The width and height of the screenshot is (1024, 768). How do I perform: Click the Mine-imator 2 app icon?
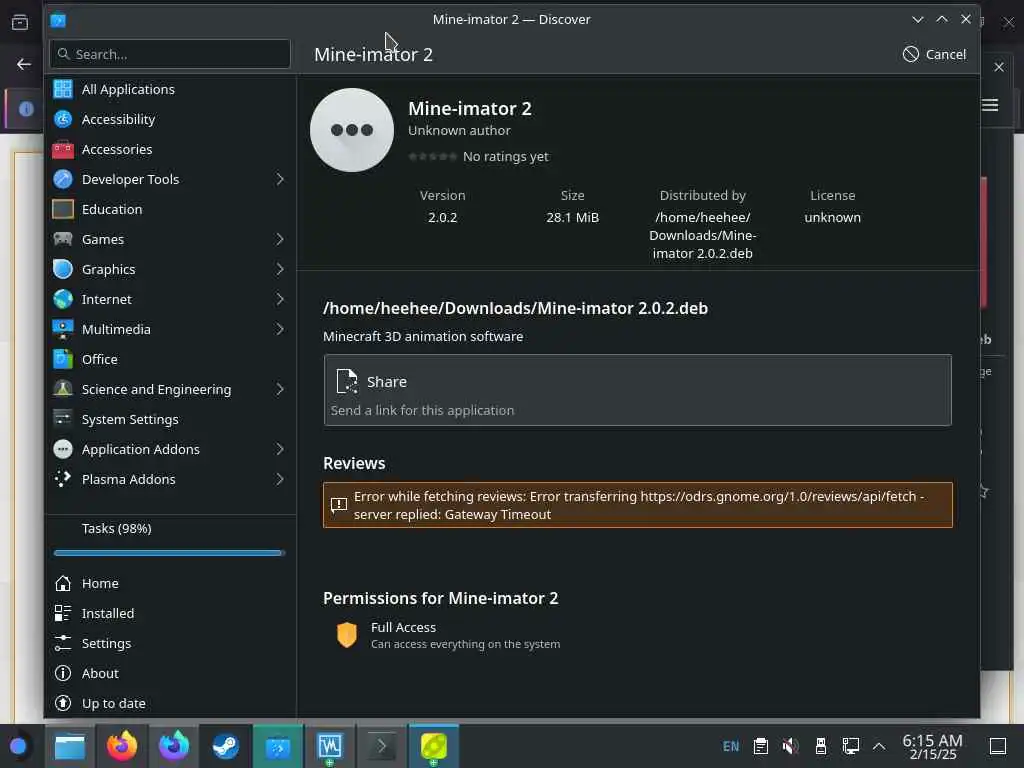coord(352,130)
